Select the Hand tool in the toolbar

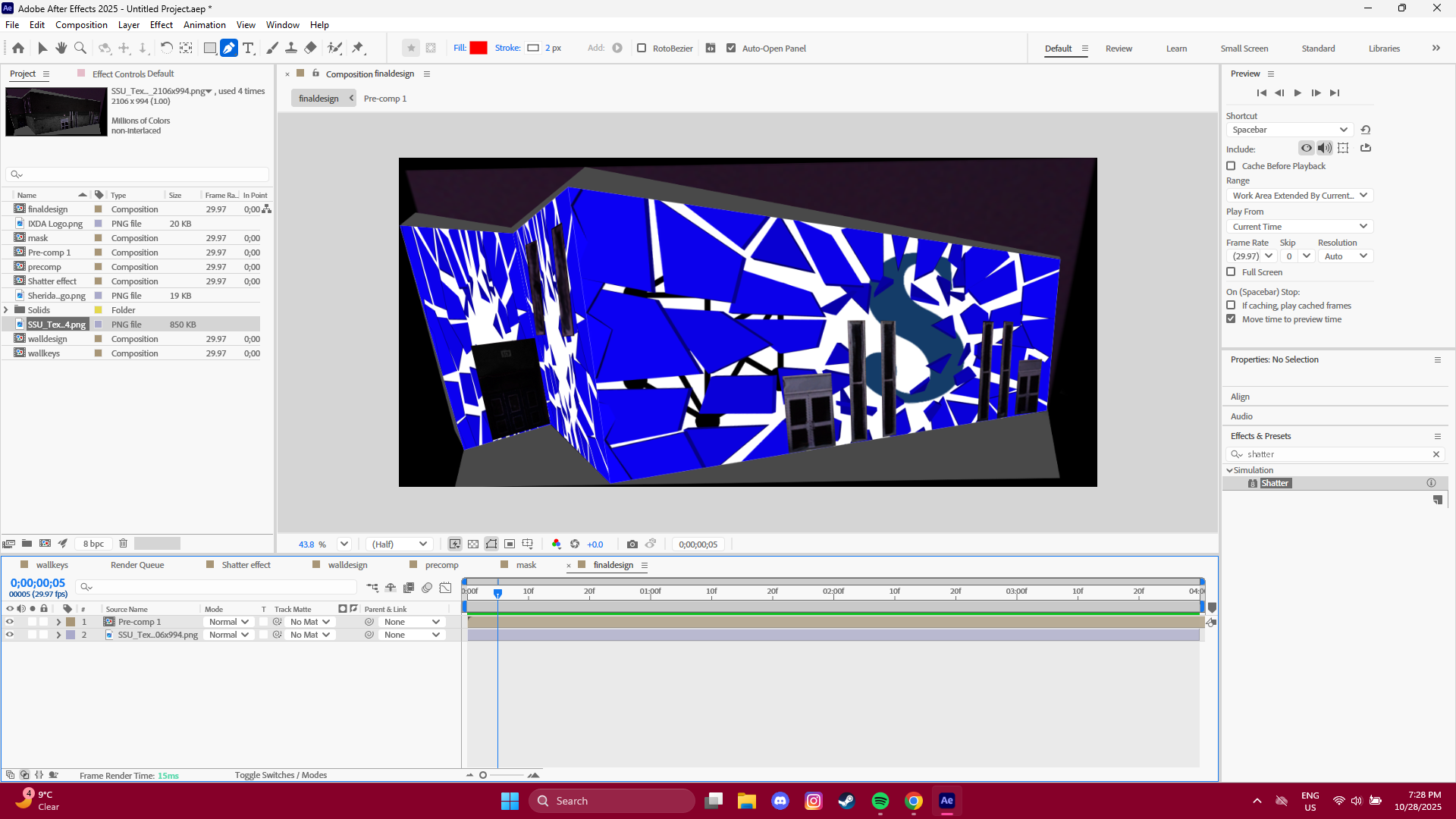click(61, 48)
